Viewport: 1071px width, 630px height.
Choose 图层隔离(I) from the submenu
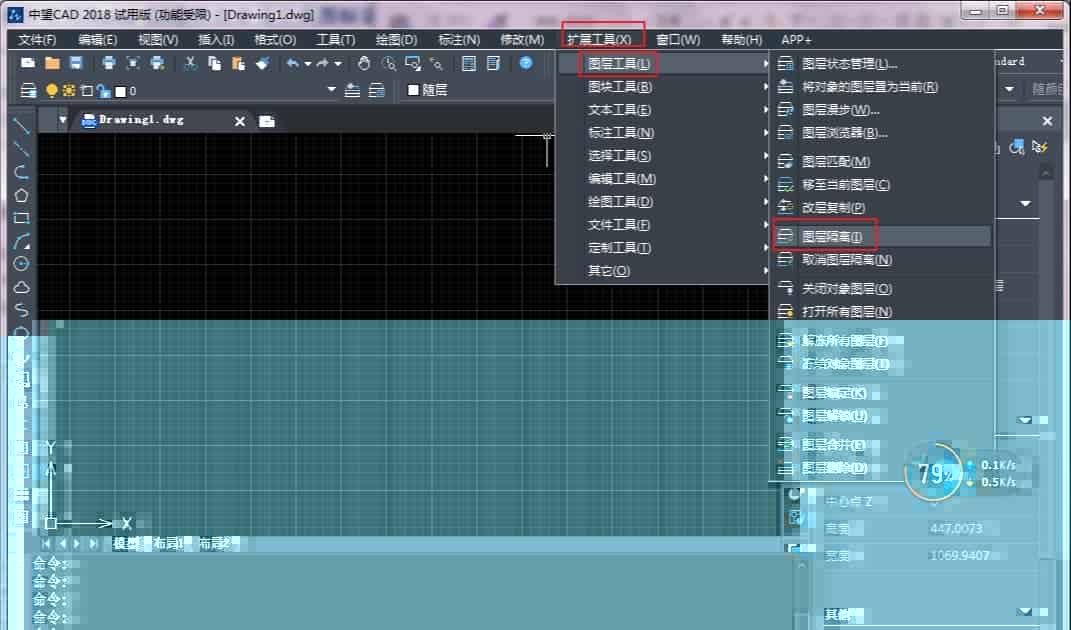click(881, 236)
